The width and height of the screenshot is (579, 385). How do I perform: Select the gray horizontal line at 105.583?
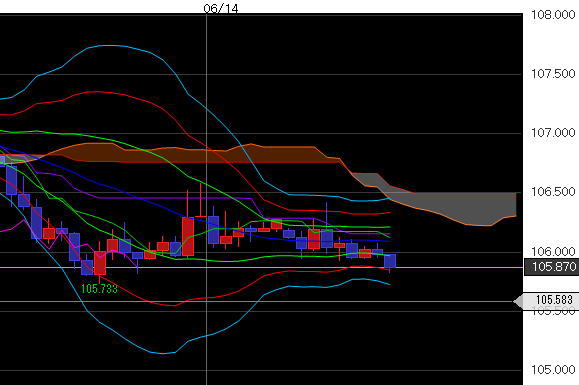pos(261,302)
